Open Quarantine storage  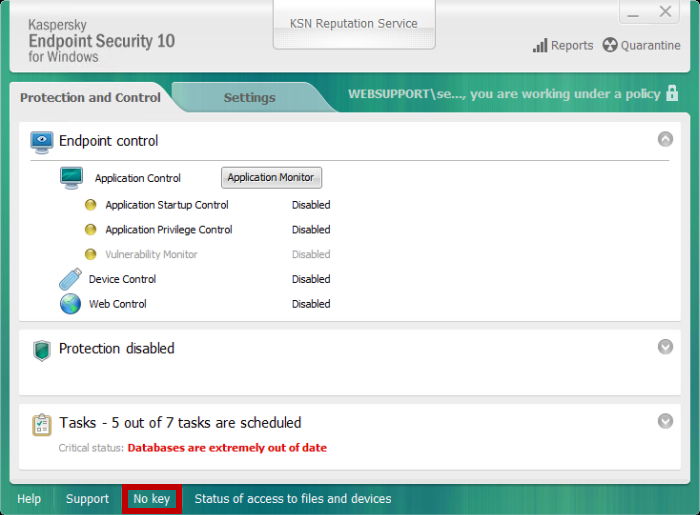point(642,46)
